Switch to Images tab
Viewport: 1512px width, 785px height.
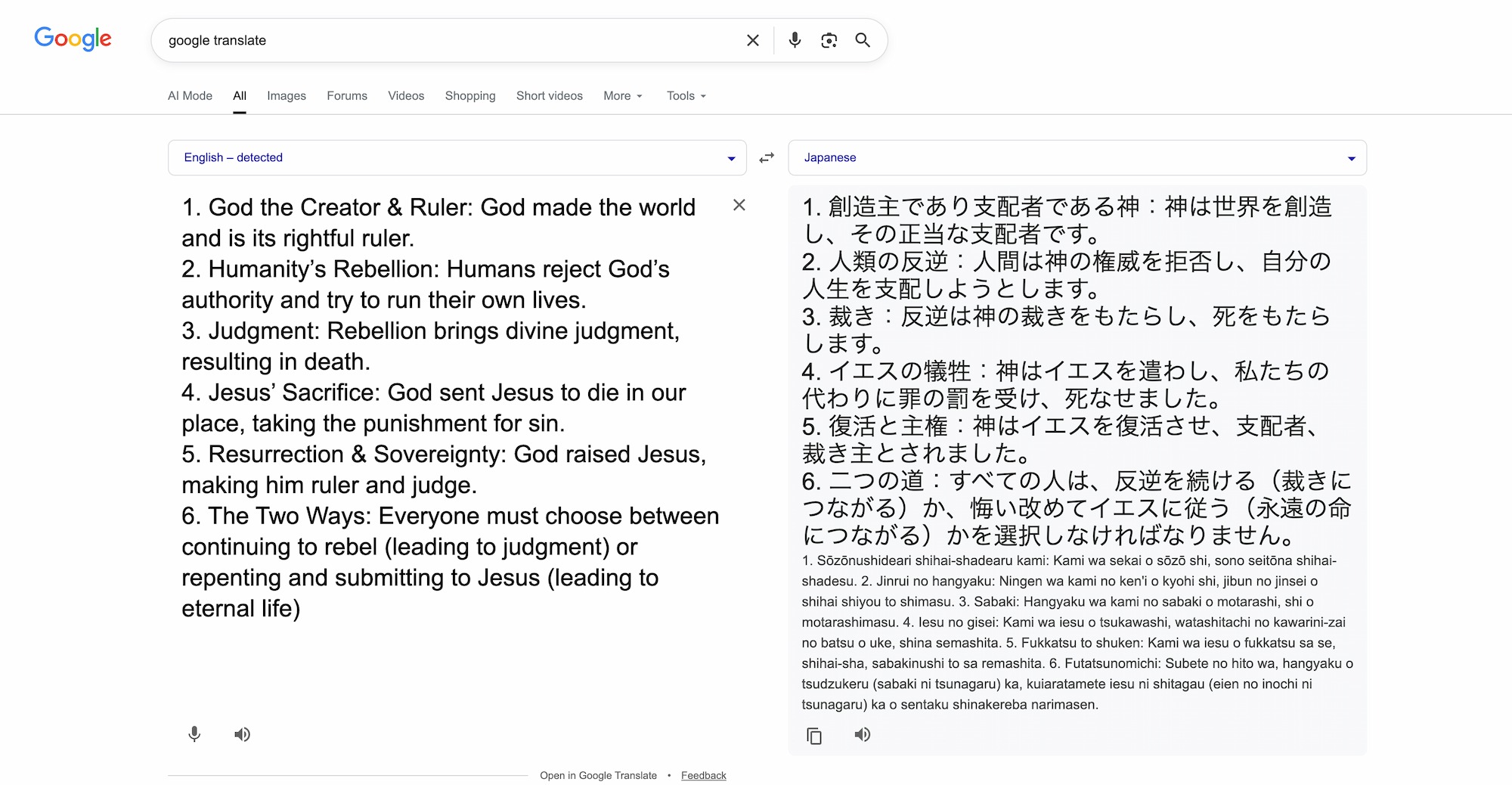[x=287, y=96]
